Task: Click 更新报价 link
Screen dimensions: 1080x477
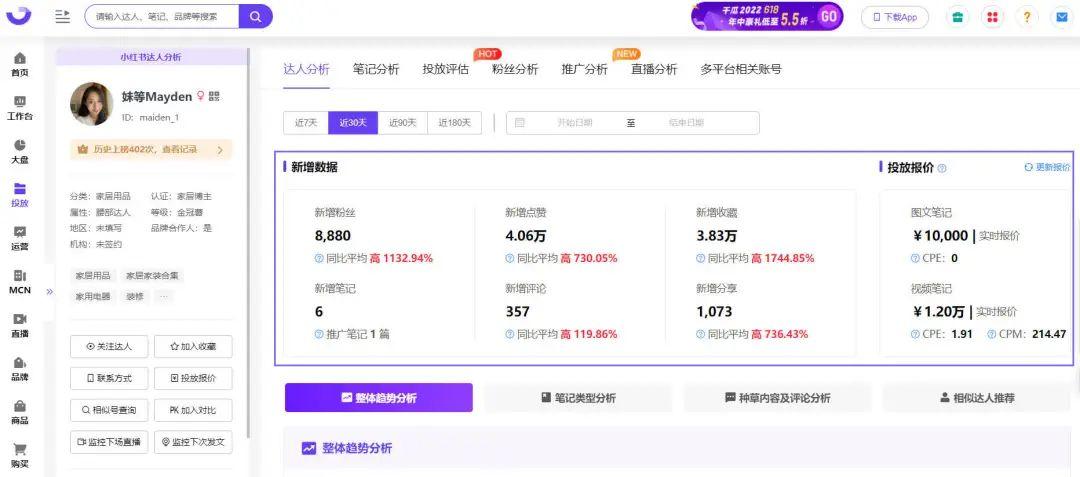Action: tap(1048, 167)
